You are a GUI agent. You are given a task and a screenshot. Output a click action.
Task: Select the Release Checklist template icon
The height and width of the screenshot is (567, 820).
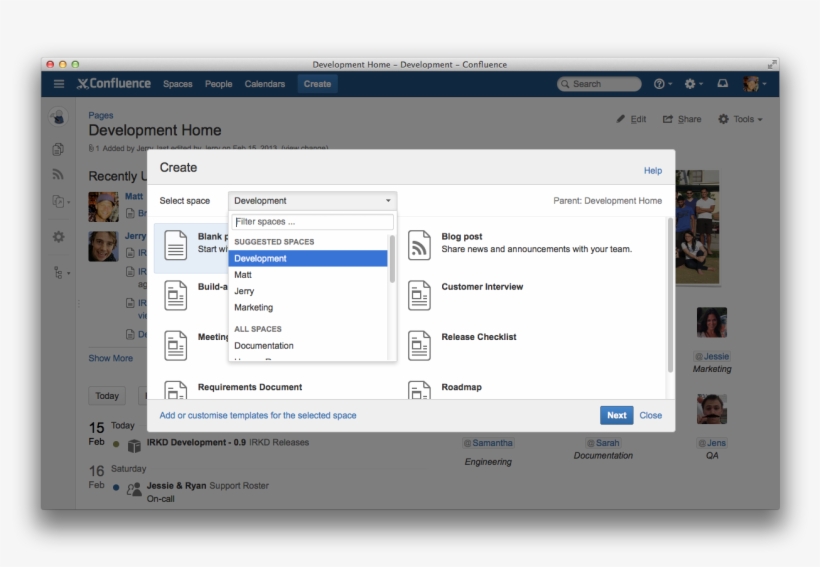(419, 345)
